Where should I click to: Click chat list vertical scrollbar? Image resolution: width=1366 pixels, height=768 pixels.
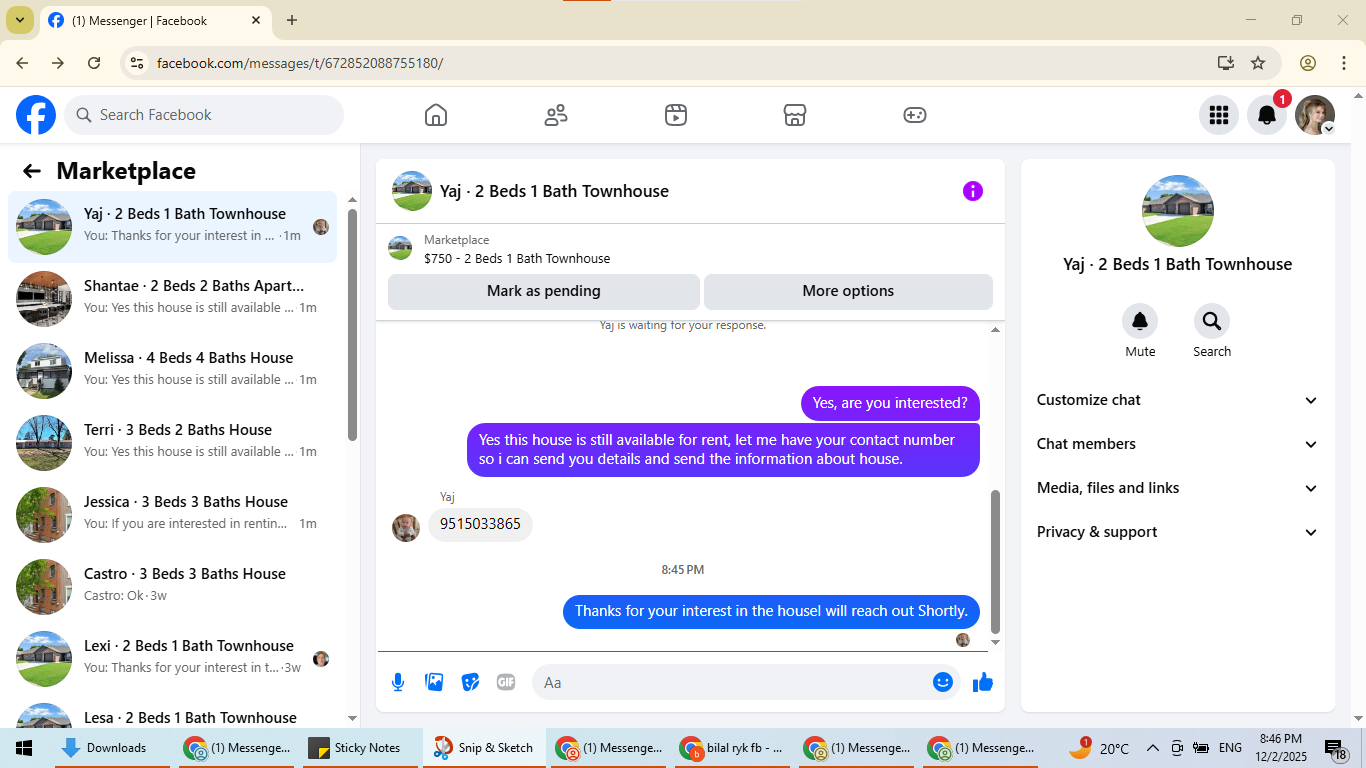(x=352, y=324)
